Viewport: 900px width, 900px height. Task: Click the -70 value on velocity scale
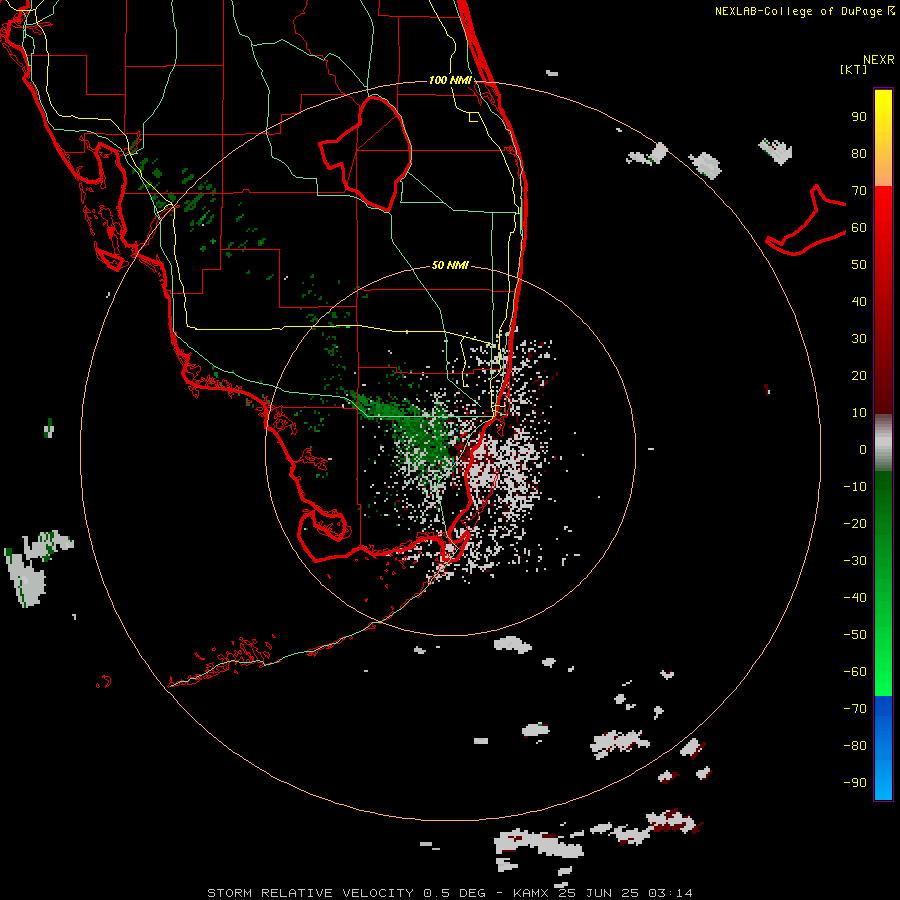point(855,708)
